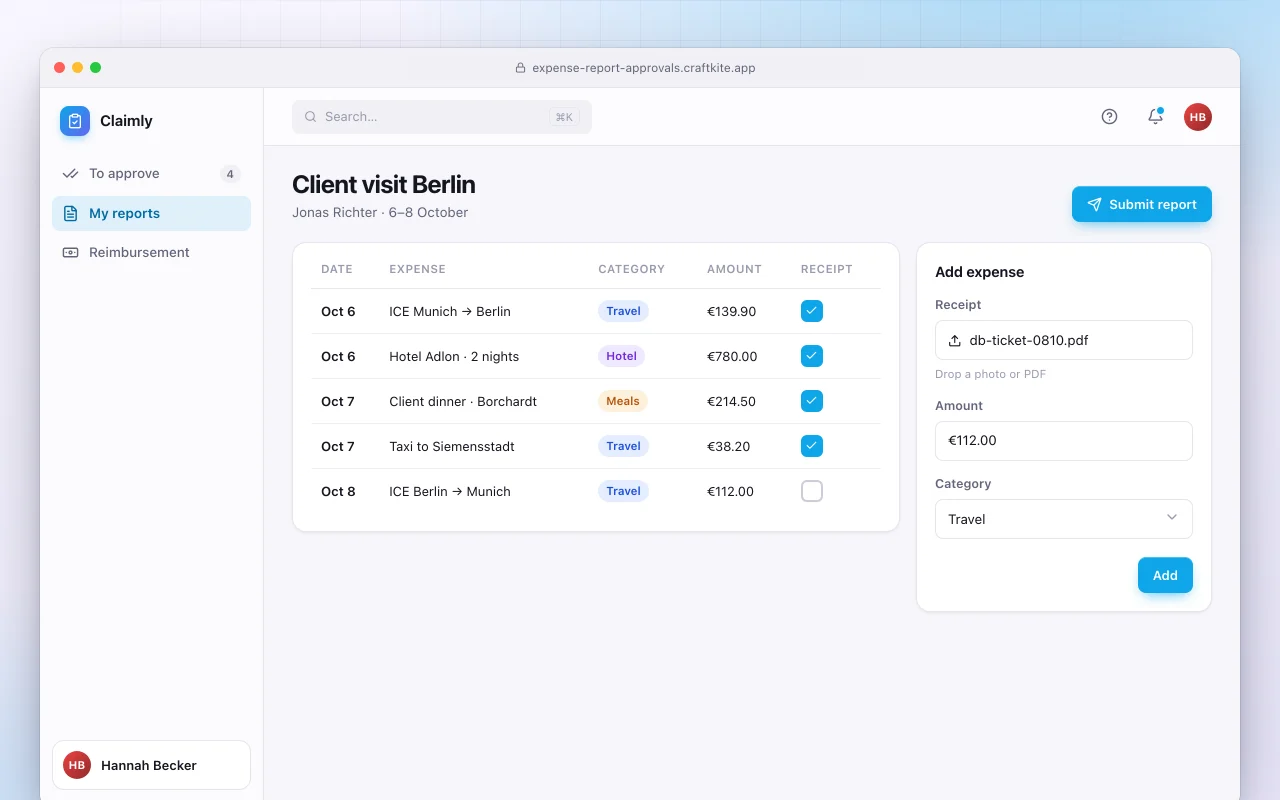The height and width of the screenshot is (800, 1280).
Task: Click the Client visit Berlin title
Action: (x=384, y=185)
